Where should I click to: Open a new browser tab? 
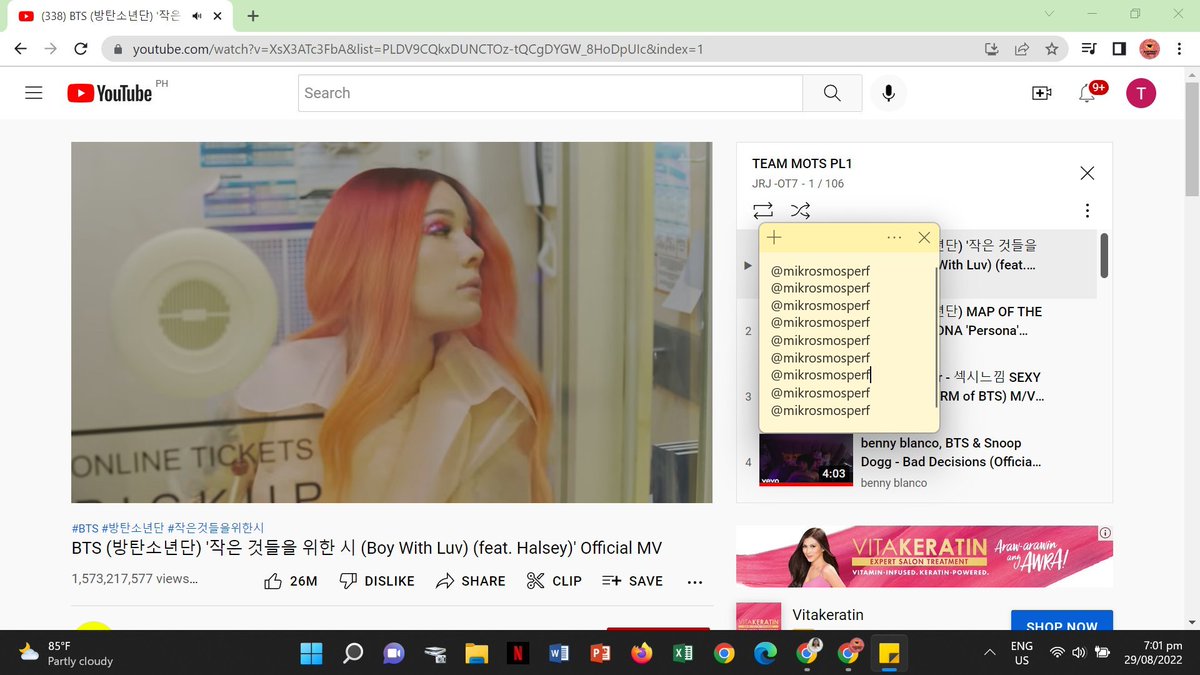pos(253,16)
